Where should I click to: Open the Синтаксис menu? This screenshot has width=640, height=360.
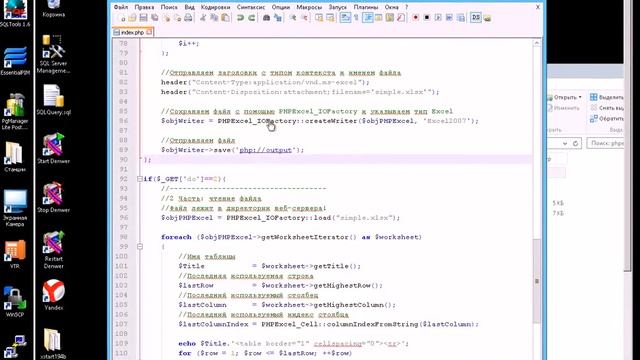click(x=251, y=7)
